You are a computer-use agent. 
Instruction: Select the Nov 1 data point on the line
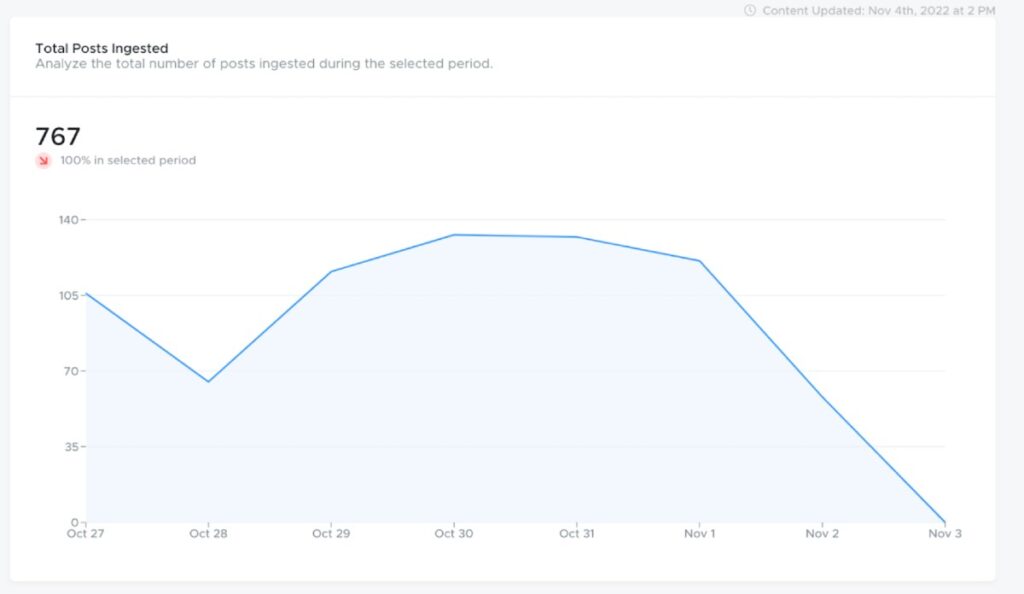point(699,261)
